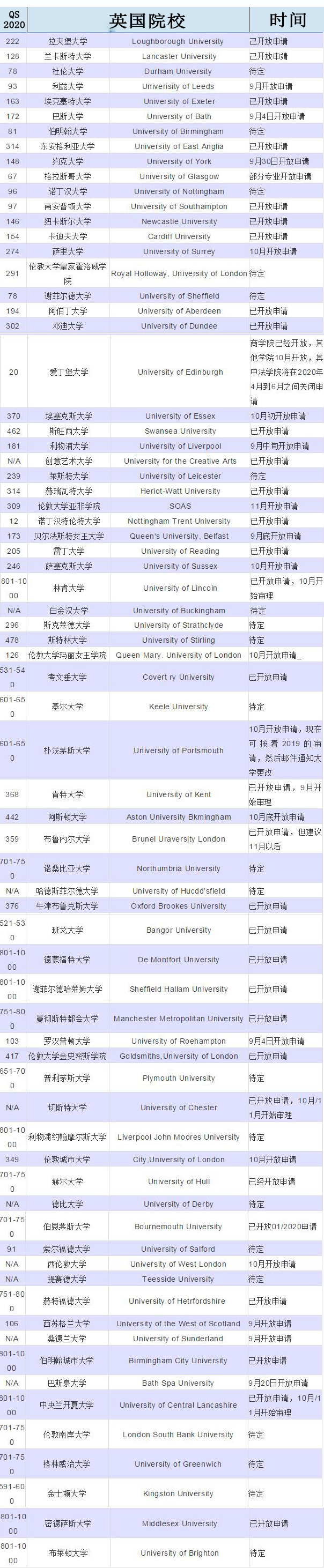This screenshot has width=324, height=1568.
Task: Click the SOAS English name cell
Action: click(x=180, y=506)
